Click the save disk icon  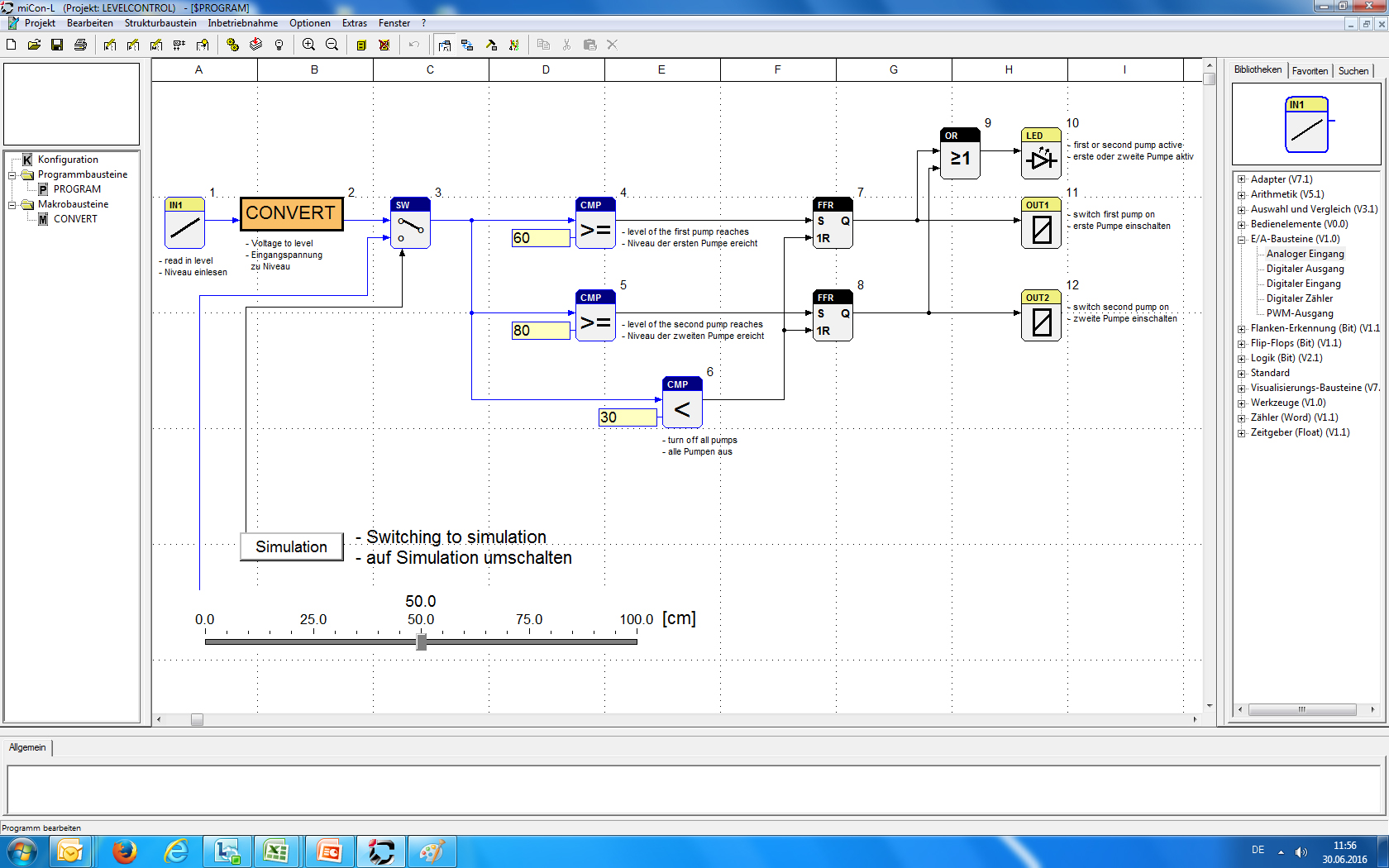[57, 45]
